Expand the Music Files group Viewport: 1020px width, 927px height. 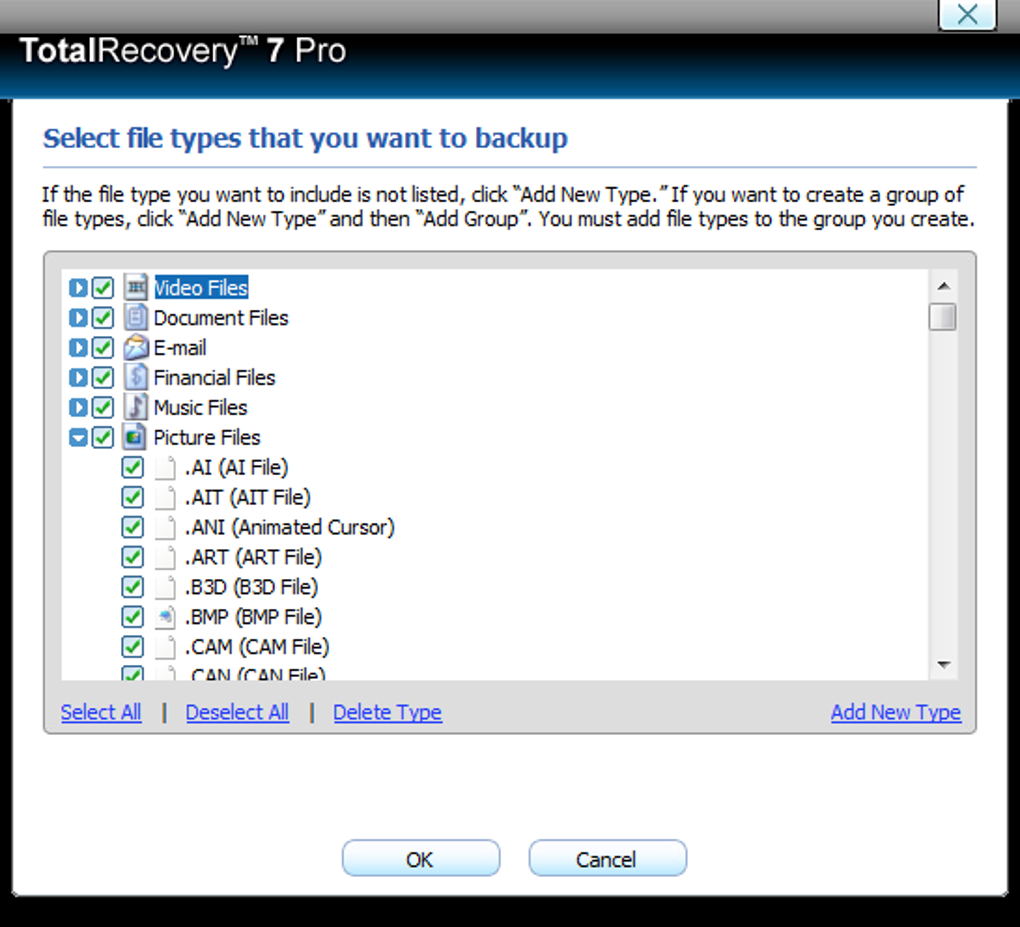78,407
